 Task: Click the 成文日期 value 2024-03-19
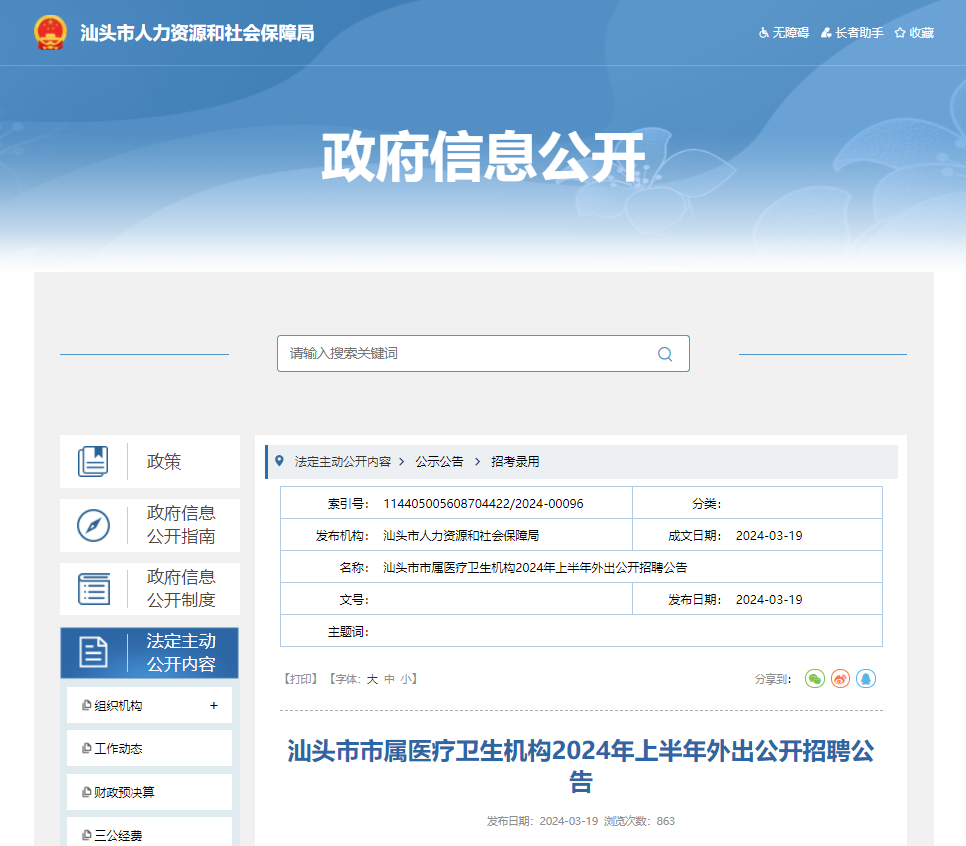coord(769,535)
